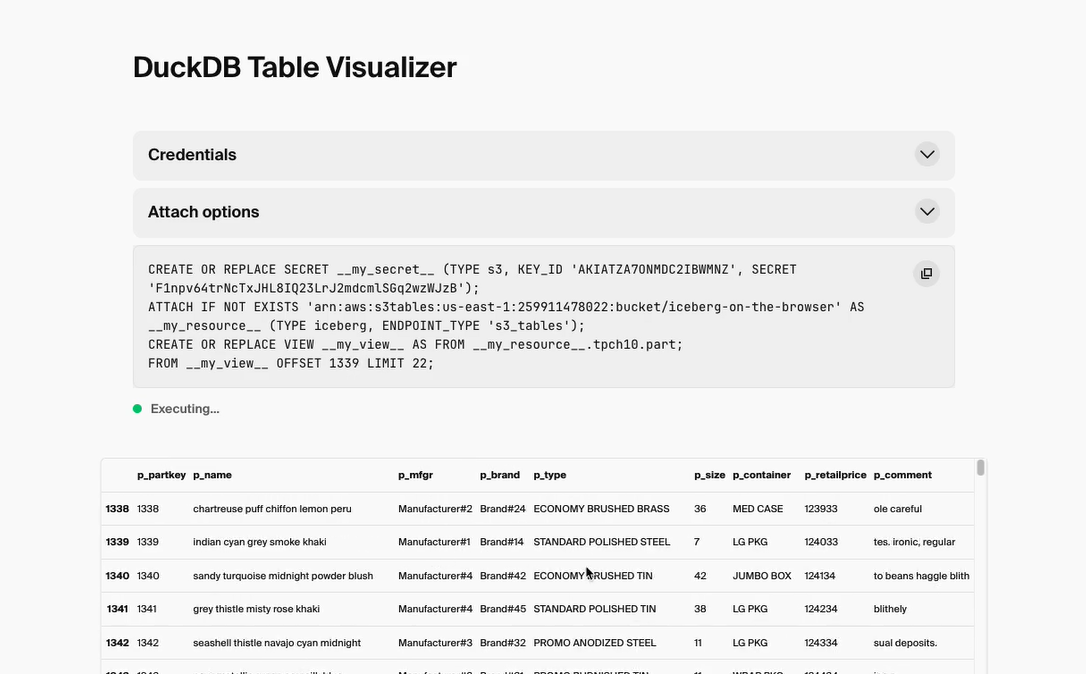This screenshot has width=1086, height=674.
Task: Select the p_mfgr column header
Action: click(415, 475)
